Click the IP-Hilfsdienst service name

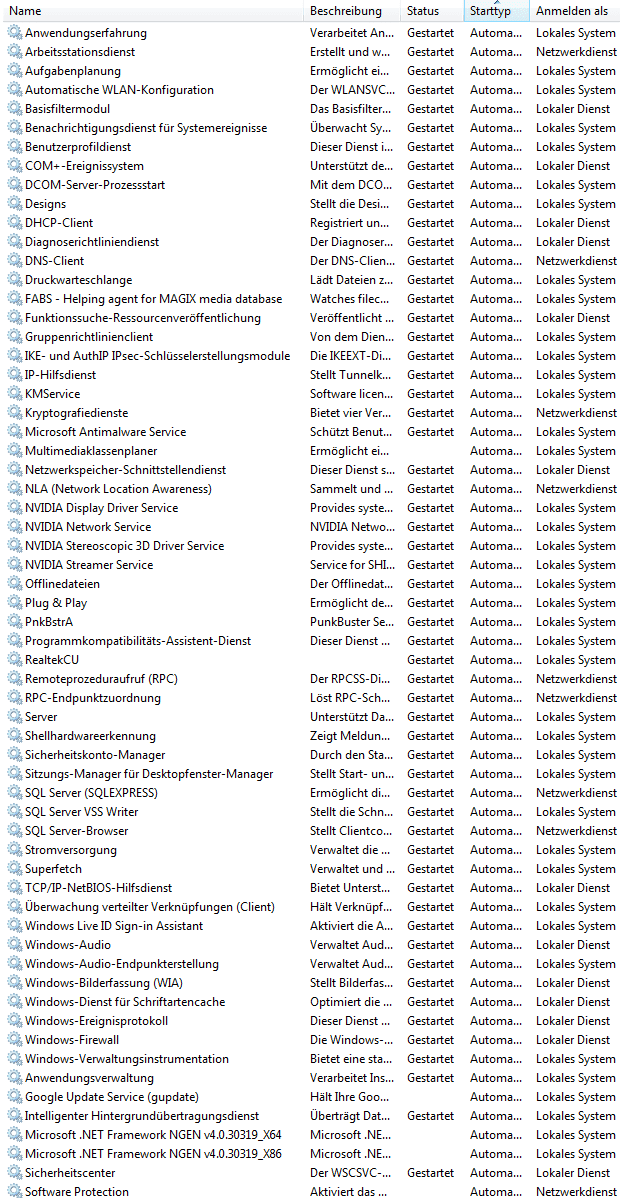[x=60, y=375]
